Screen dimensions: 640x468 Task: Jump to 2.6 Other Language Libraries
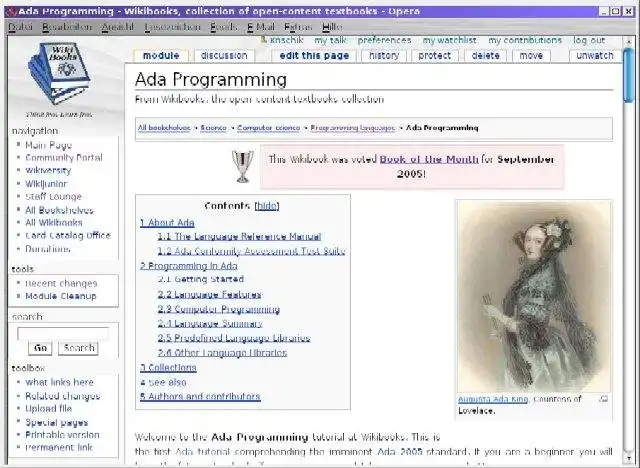(222, 353)
